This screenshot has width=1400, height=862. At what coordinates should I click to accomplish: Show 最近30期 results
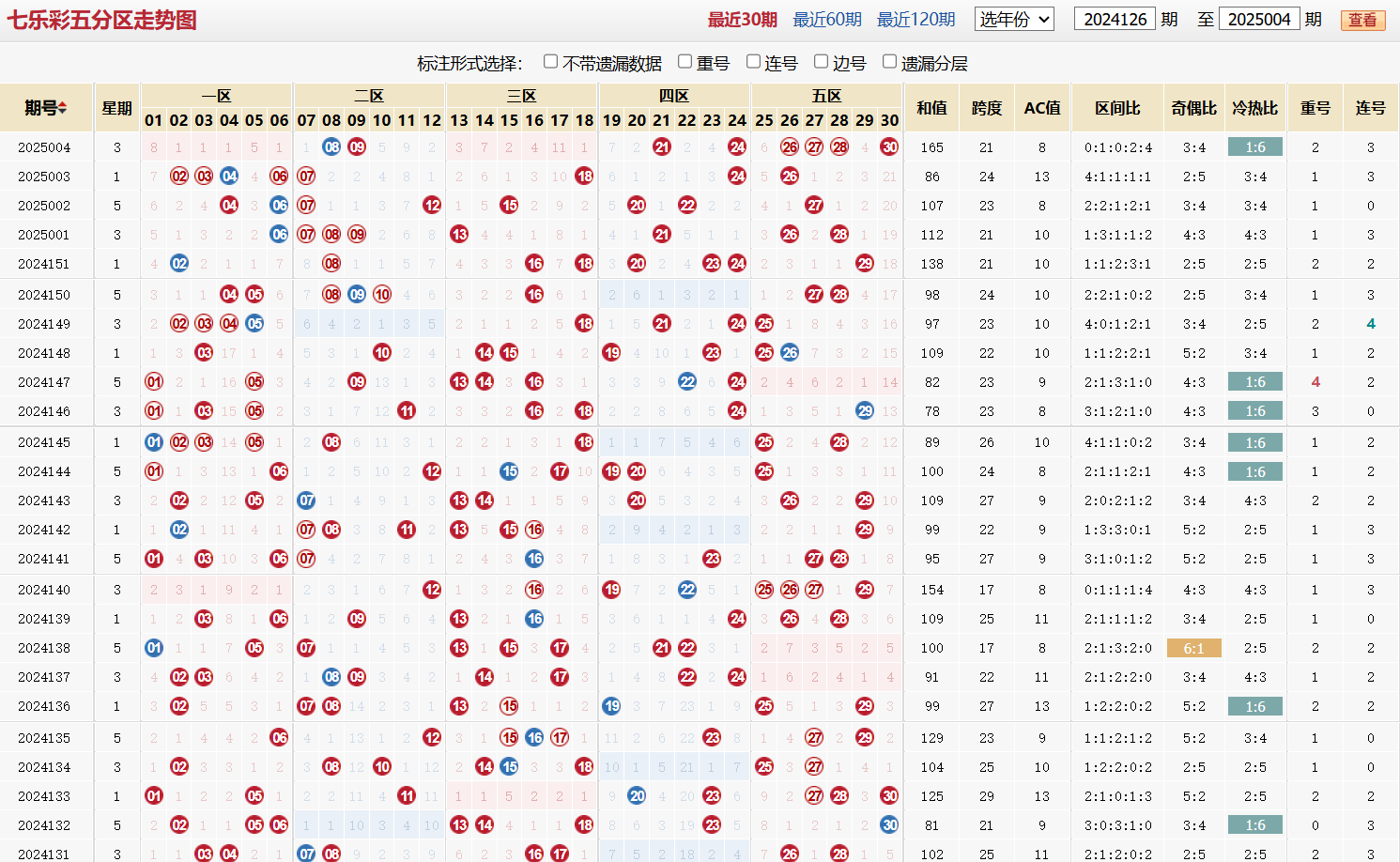(742, 20)
